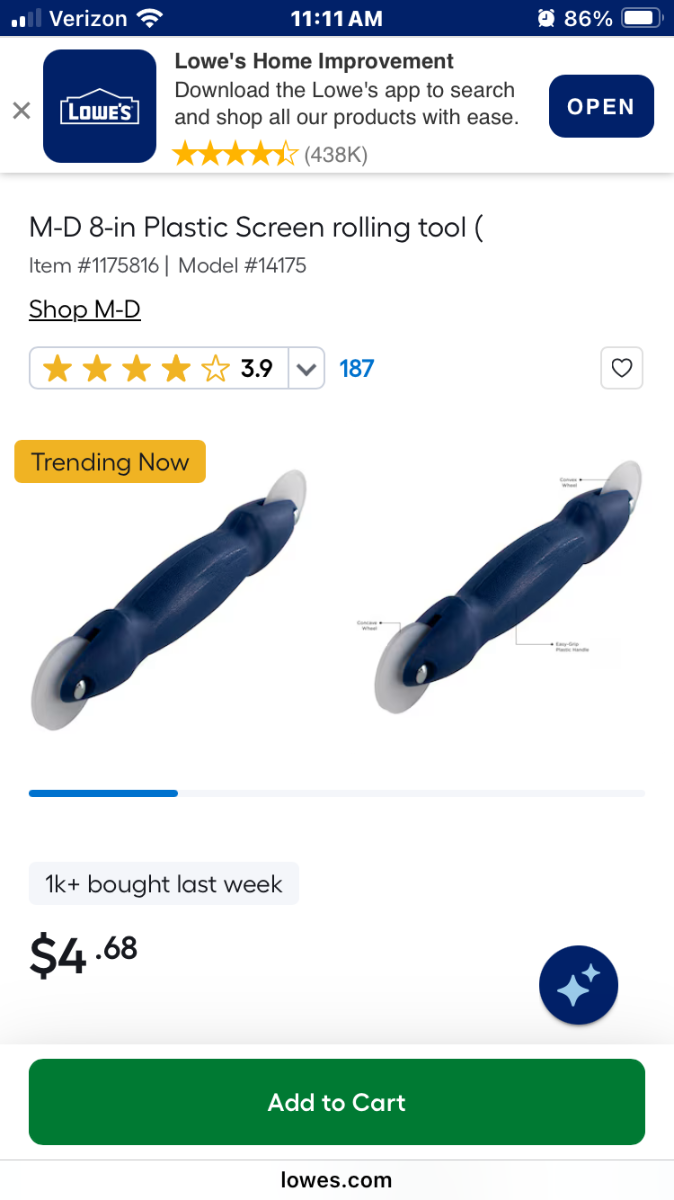Tap the lowes.com address bar
This screenshot has width=674, height=1200.
pyautogui.click(x=337, y=1180)
